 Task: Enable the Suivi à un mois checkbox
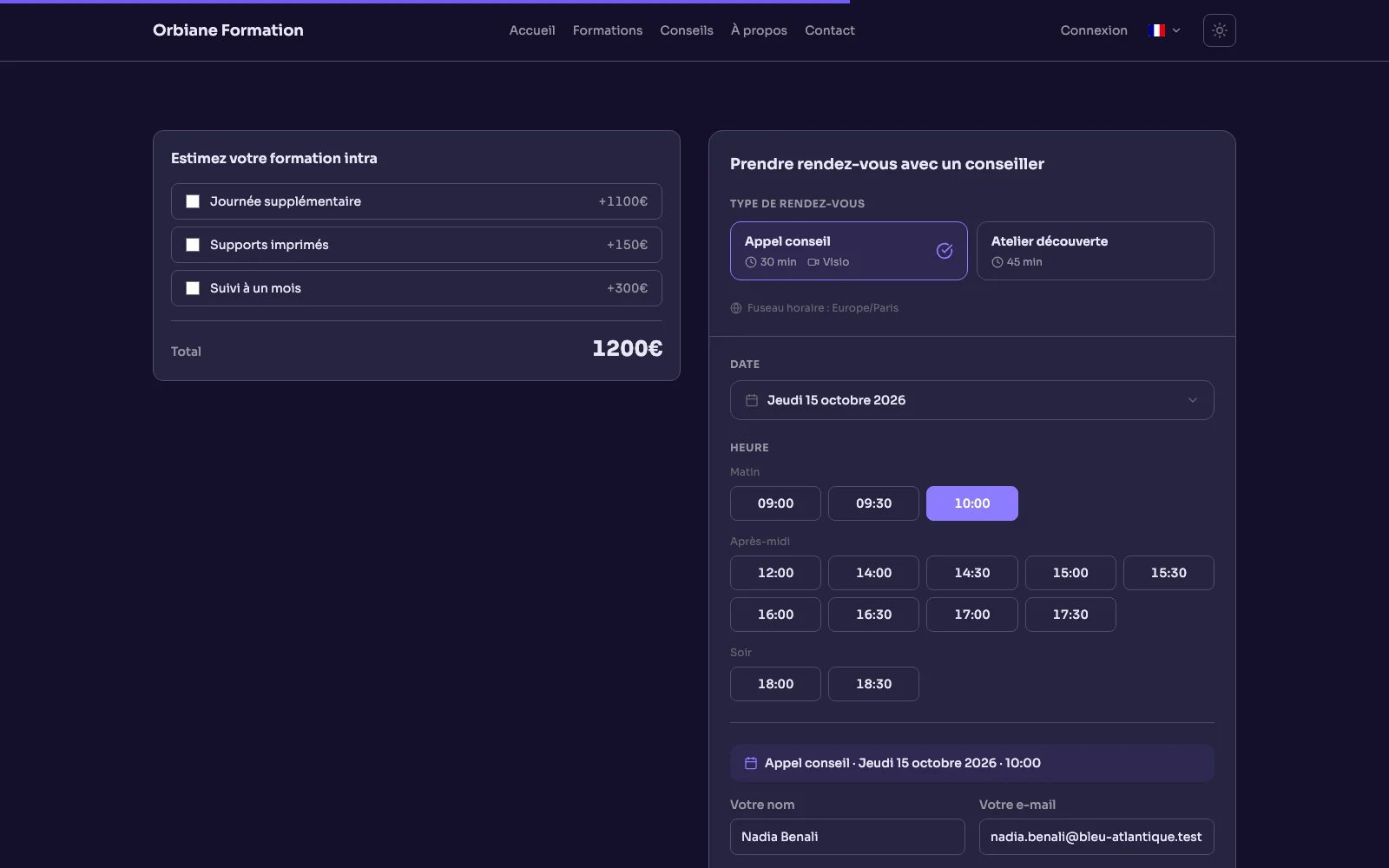click(193, 288)
